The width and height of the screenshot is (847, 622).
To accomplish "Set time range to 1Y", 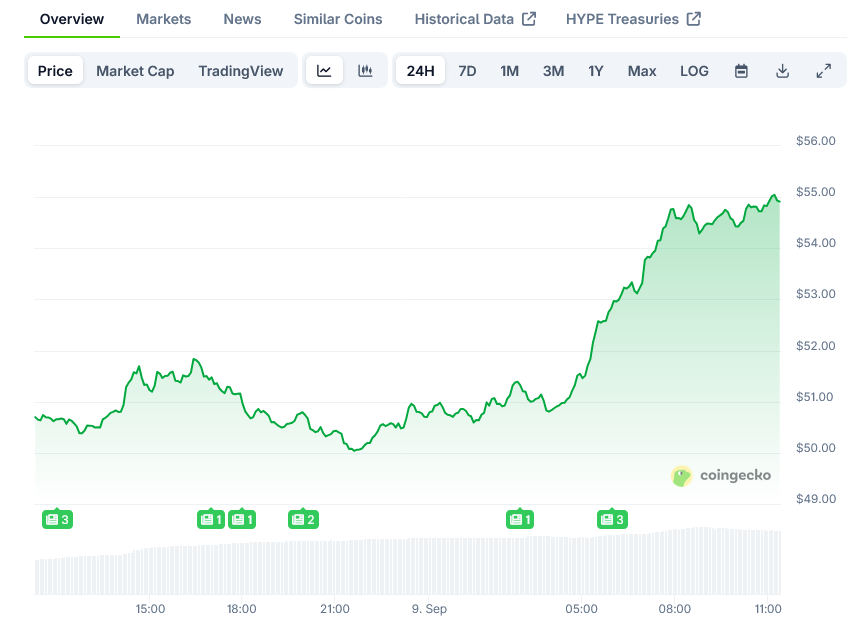I will (x=596, y=71).
